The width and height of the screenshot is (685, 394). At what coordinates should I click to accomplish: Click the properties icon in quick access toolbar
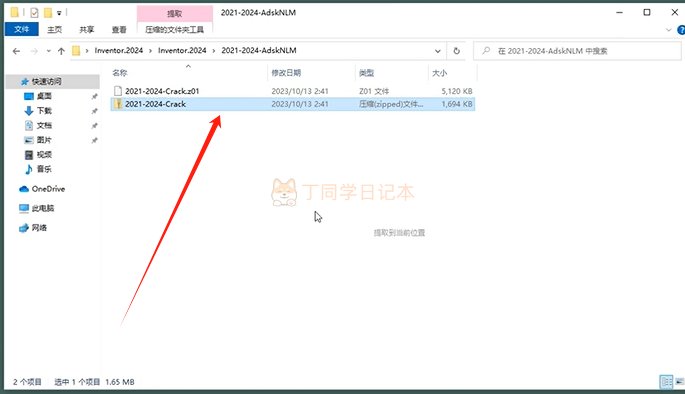tap(34, 13)
